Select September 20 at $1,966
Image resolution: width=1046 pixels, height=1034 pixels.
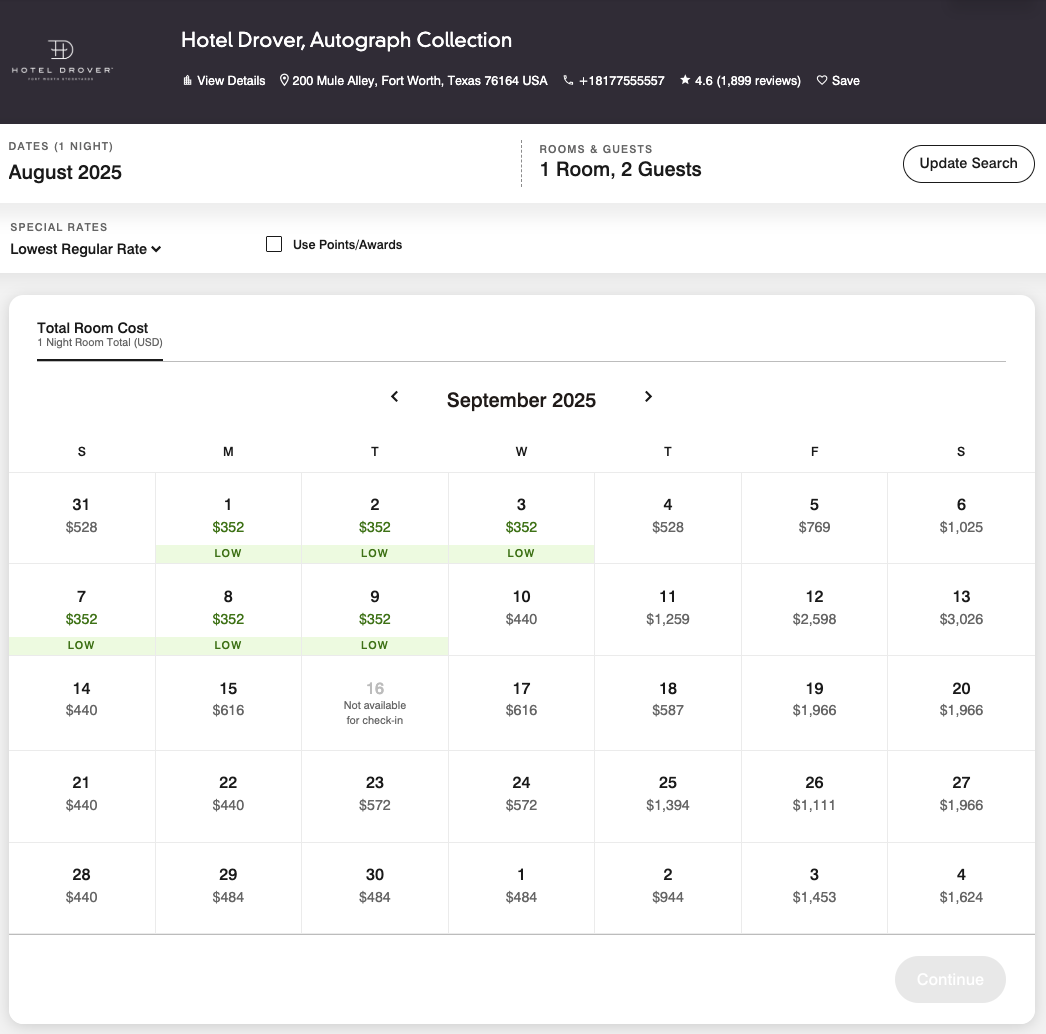coord(961,703)
